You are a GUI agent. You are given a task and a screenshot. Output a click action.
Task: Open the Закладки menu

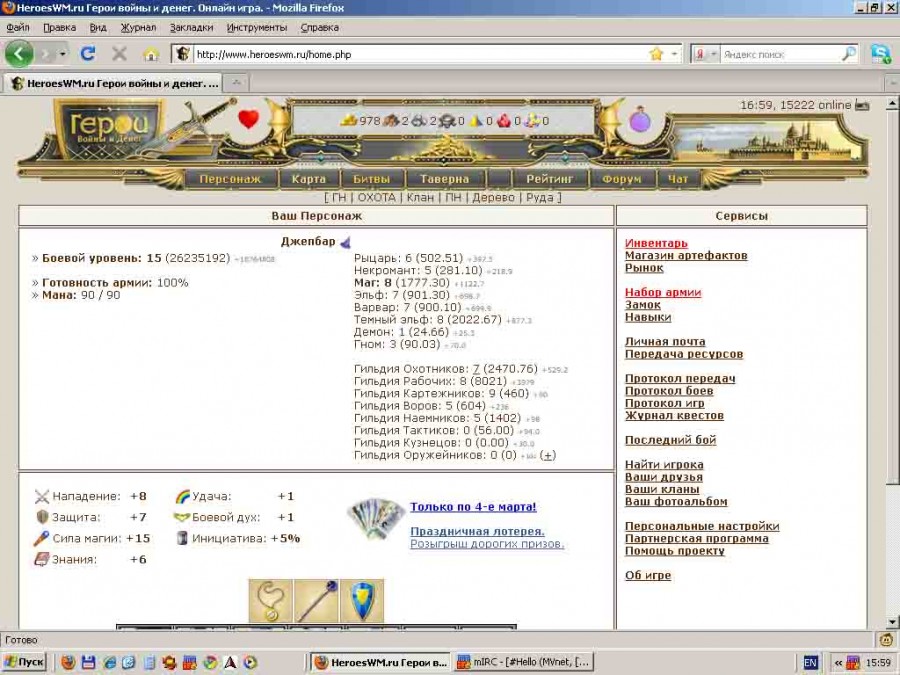(x=191, y=27)
